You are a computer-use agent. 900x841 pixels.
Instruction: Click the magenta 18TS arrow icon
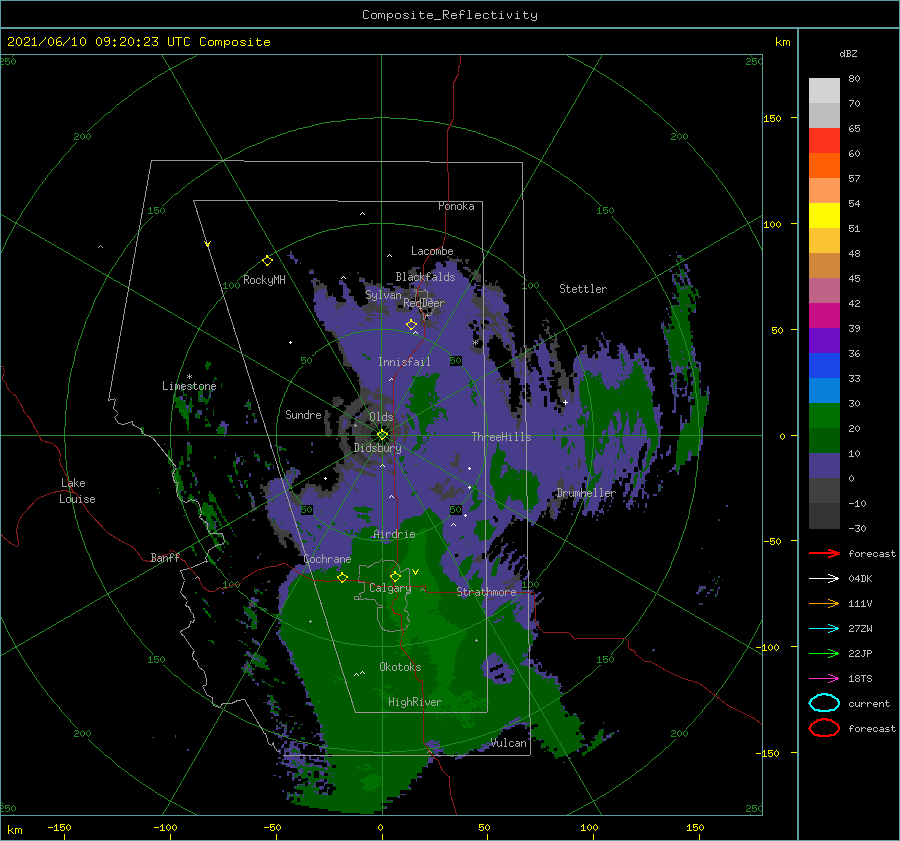point(824,679)
